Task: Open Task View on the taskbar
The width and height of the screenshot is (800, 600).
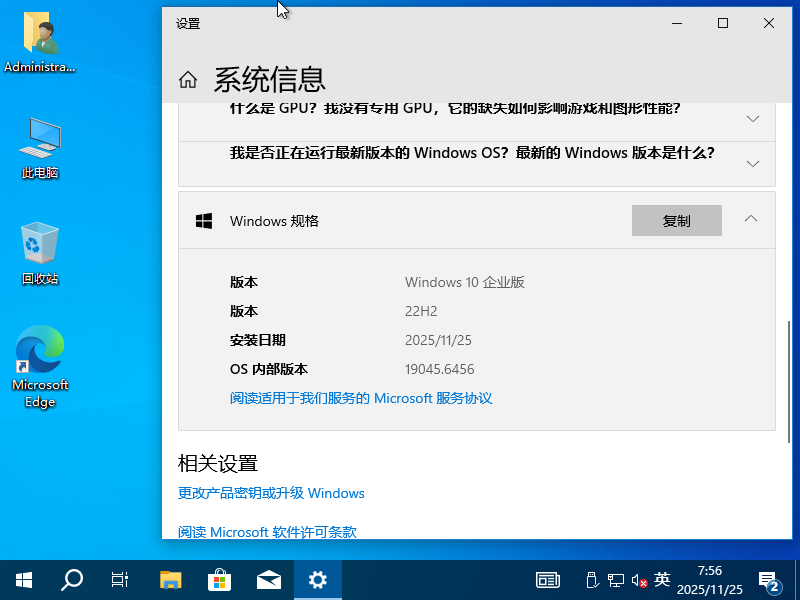Action: tap(120, 580)
